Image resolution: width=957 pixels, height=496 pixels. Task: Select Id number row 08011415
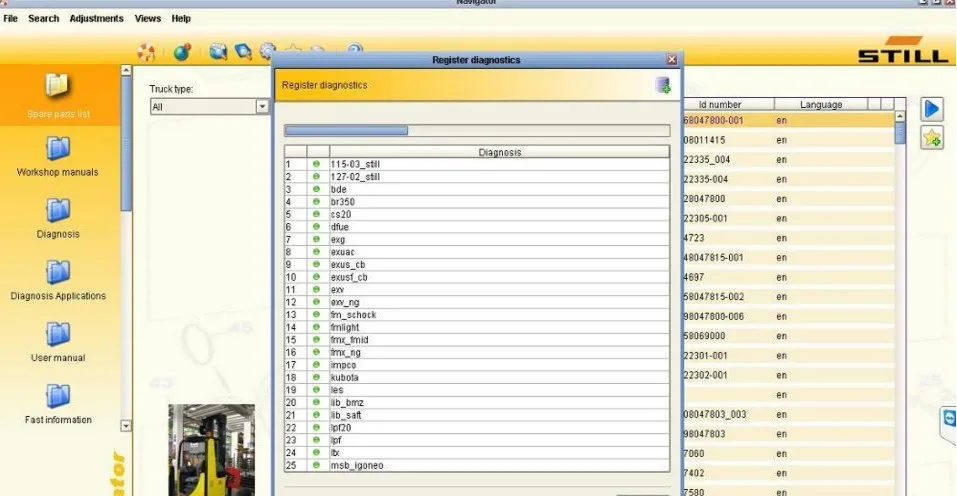tap(789, 140)
